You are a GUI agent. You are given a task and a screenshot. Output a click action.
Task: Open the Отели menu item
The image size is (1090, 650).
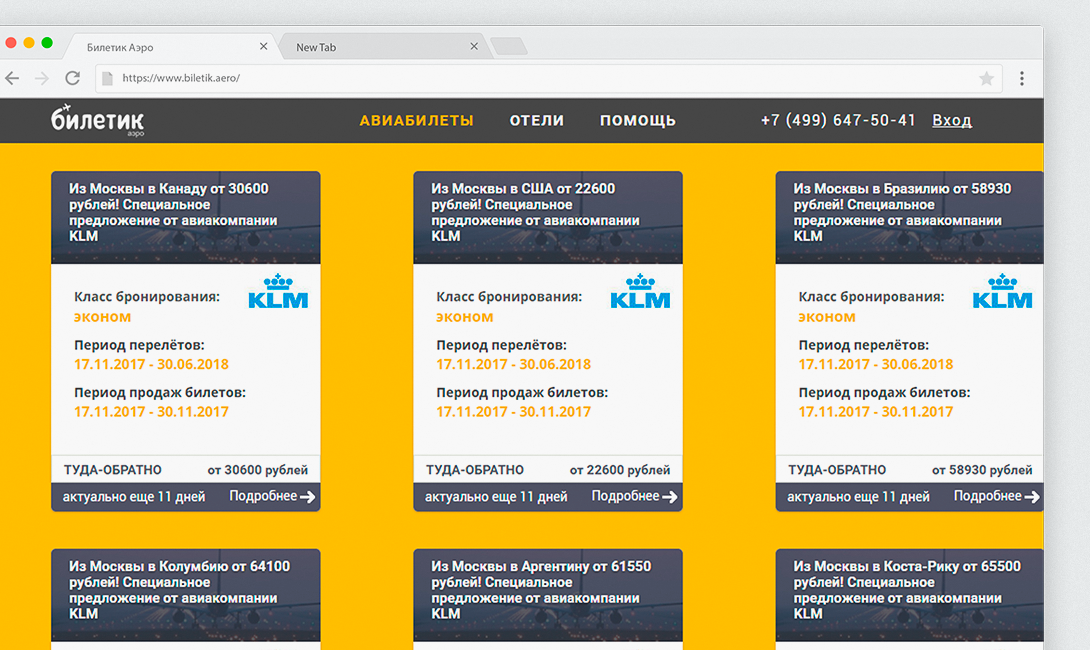[x=537, y=120]
